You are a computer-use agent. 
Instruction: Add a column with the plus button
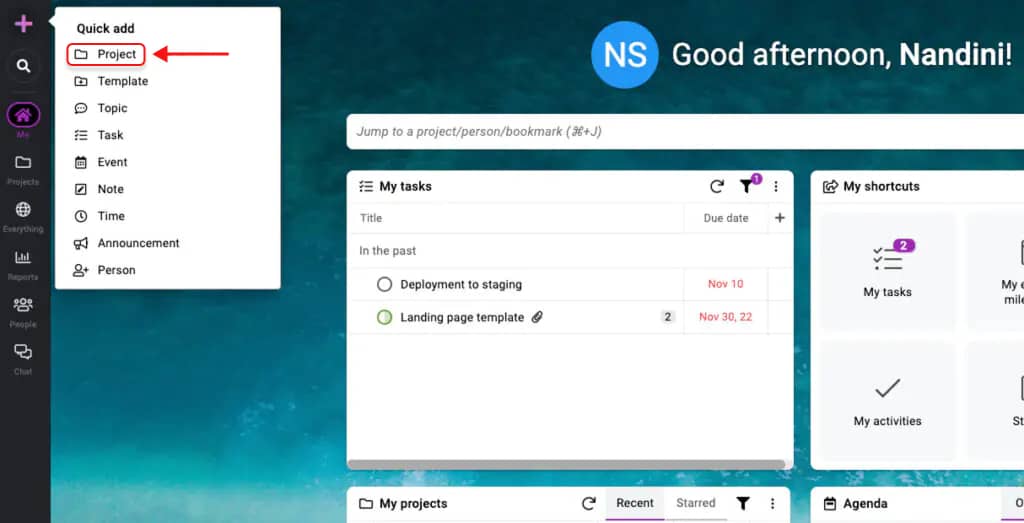[780, 218]
